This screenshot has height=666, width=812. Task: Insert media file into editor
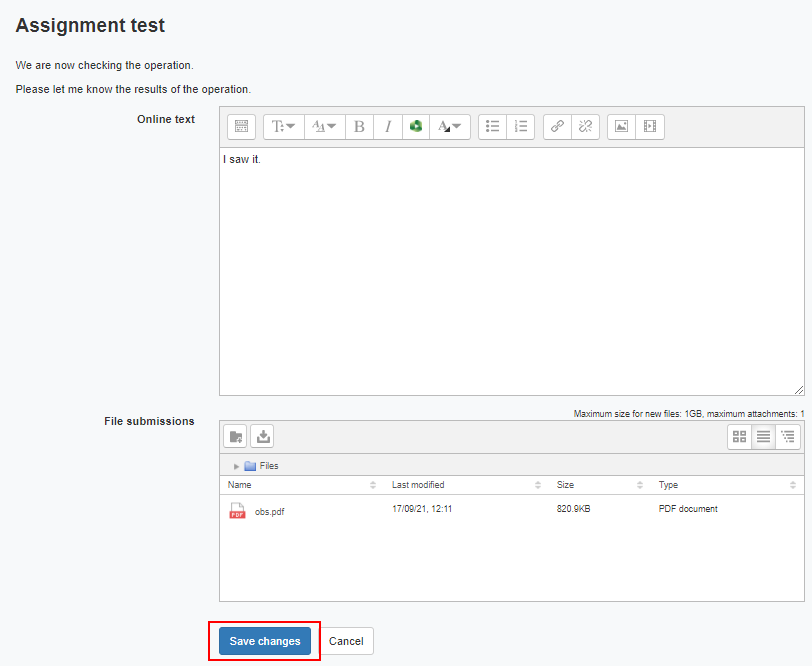click(650, 127)
